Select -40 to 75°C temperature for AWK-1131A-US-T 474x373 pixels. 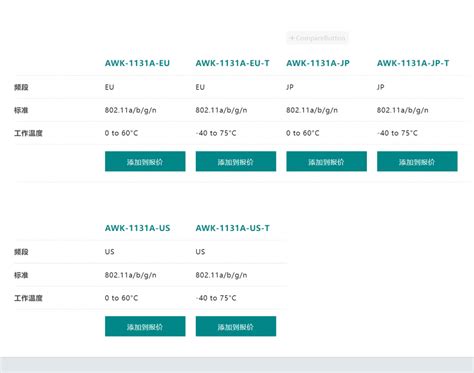[x=216, y=298]
